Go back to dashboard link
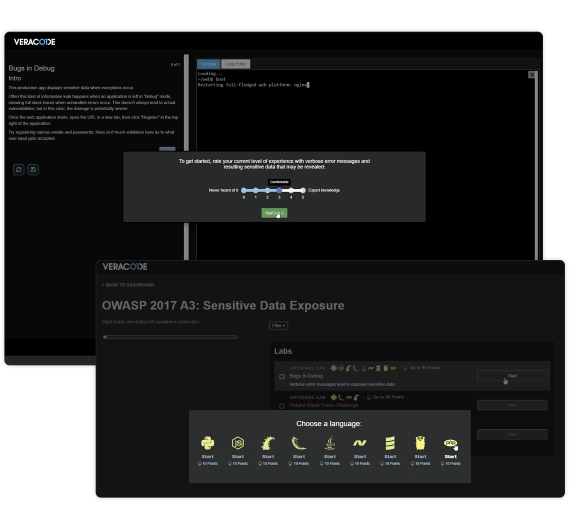570x528 pixels. point(128,285)
